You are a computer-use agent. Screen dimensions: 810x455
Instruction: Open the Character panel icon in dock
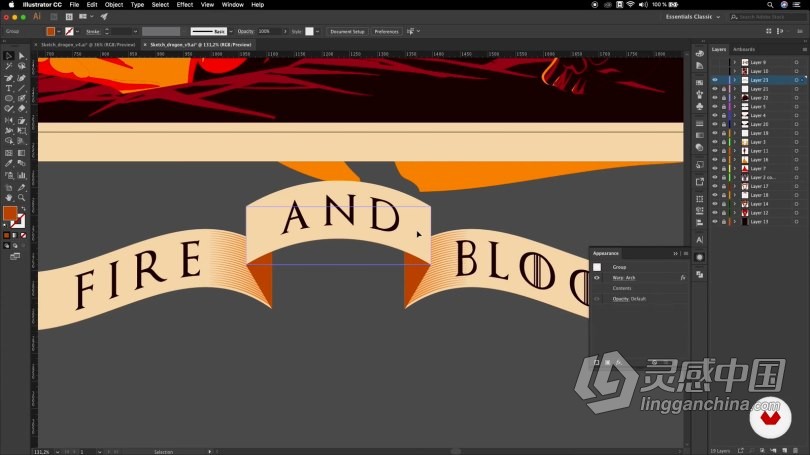pos(699,240)
